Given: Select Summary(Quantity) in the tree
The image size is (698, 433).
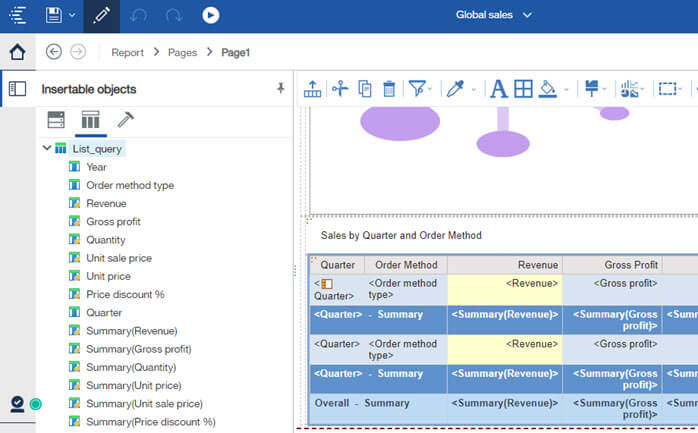Looking at the screenshot, I should click(x=131, y=368).
